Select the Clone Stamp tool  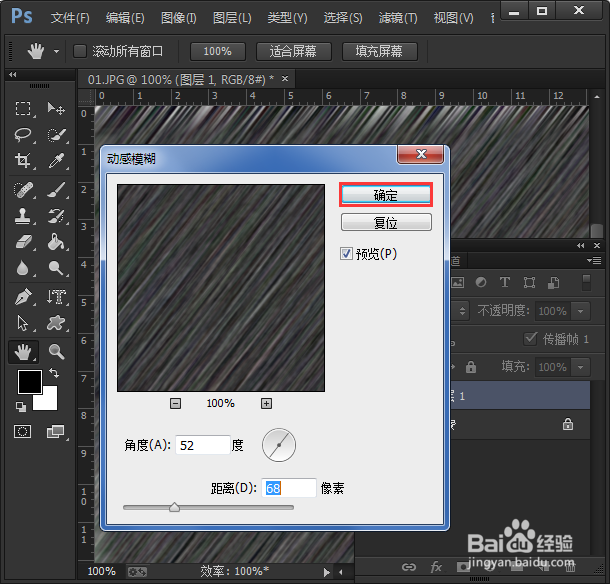23,216
